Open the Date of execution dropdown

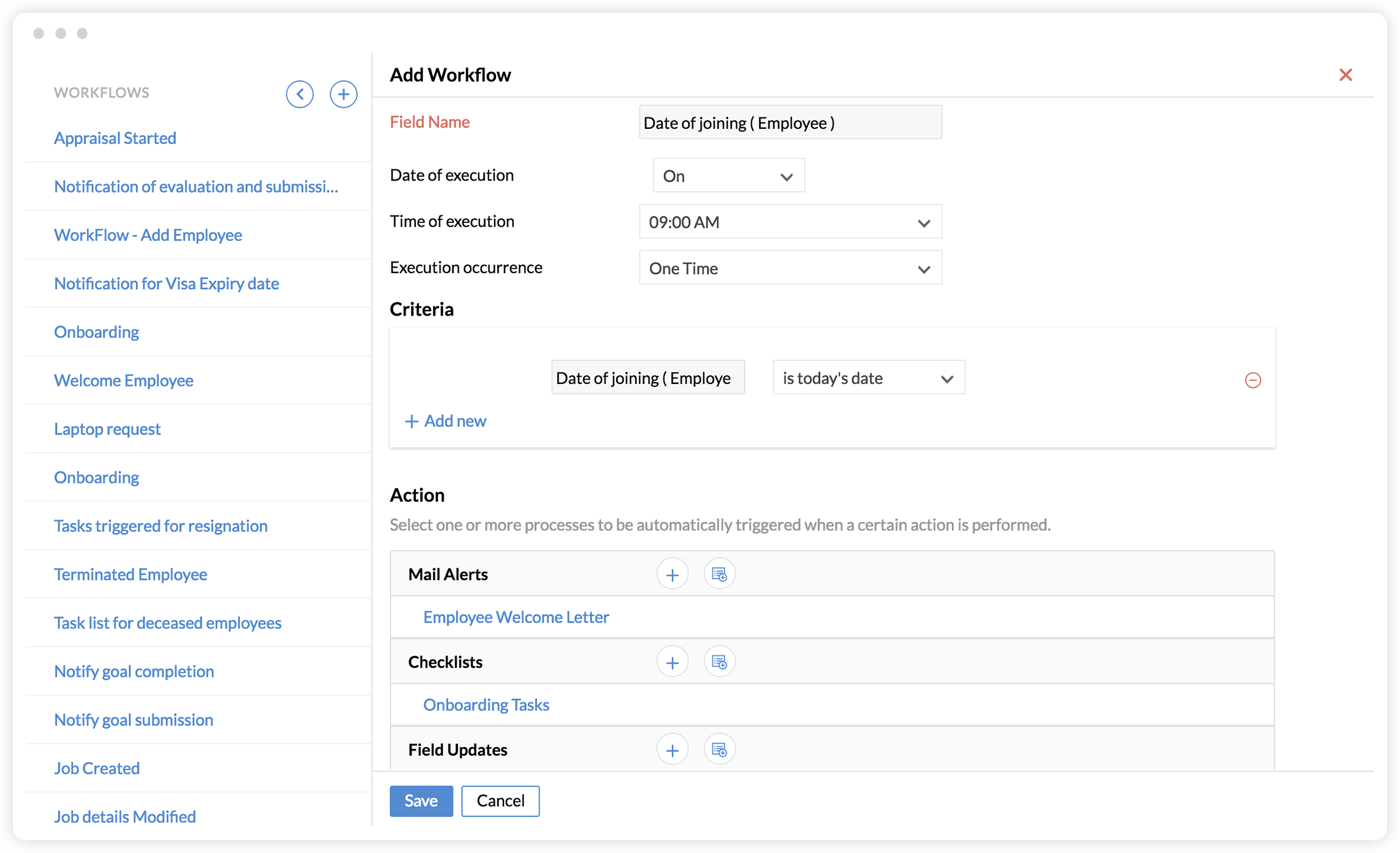728,176
